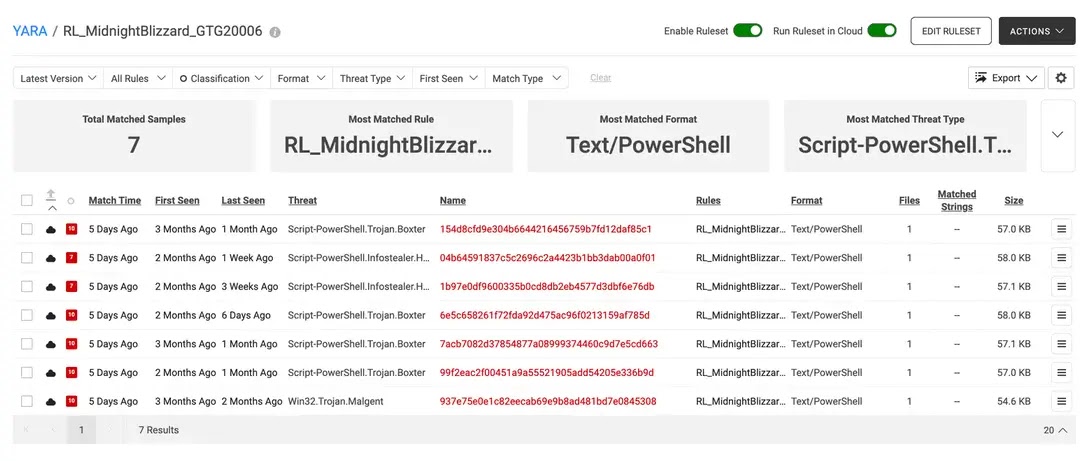Click the info icon next to RL_MidnightBlizzard_GTG20006
The image size is (1089, 461).
tap(275, 32)
